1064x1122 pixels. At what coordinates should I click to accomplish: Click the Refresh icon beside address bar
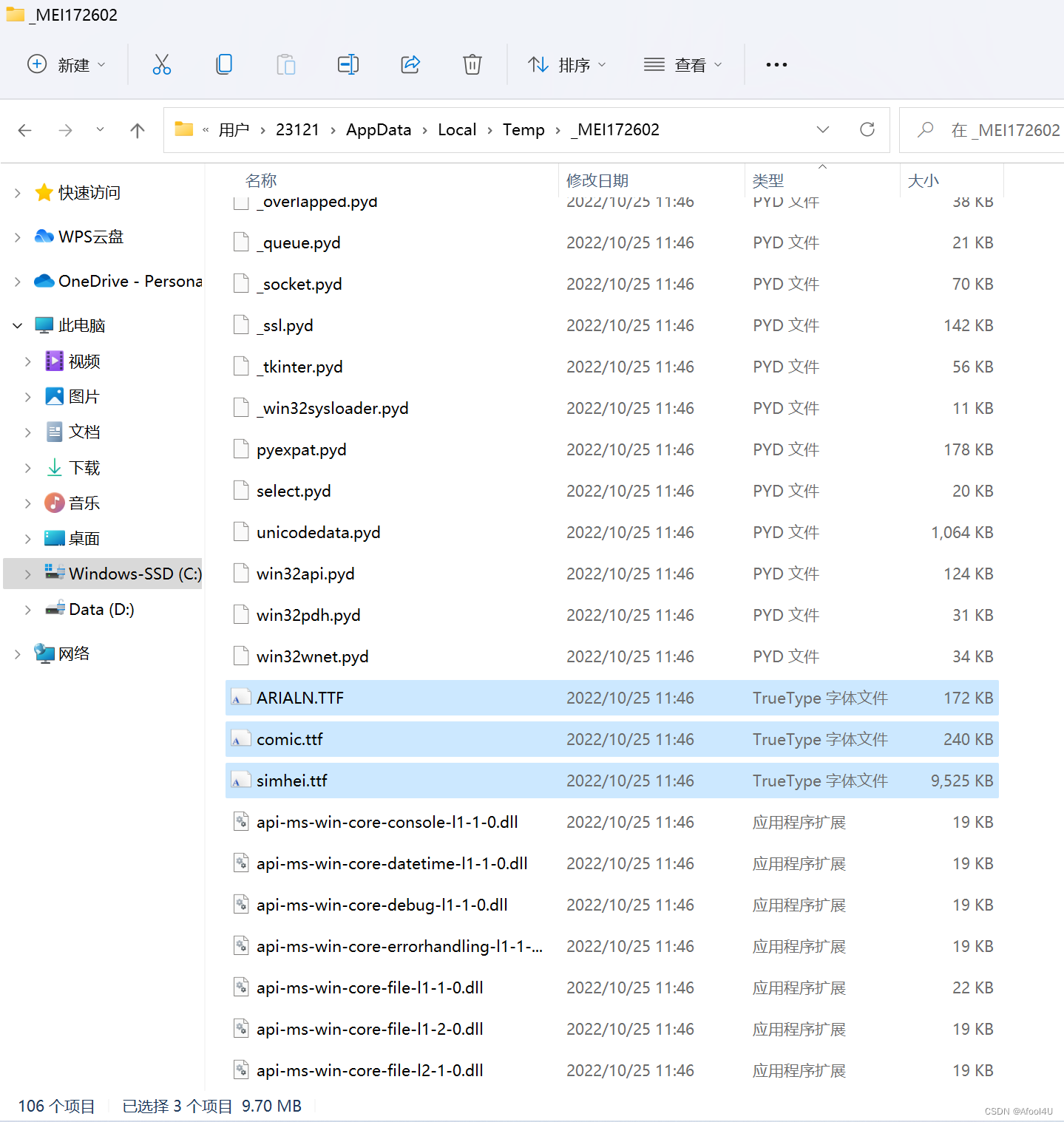(x=867, y=130)
